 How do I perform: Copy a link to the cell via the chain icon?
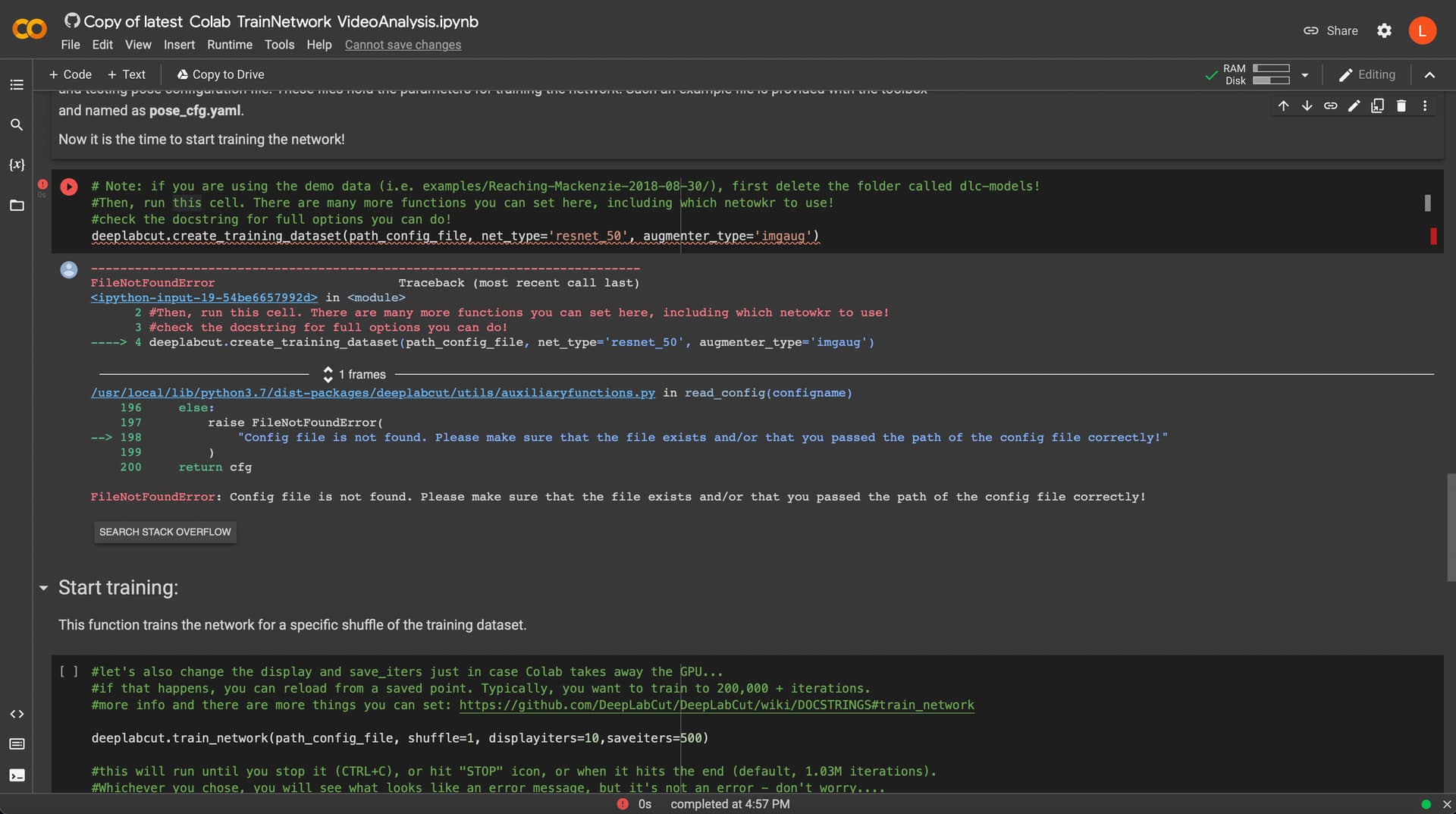pos(1331,105)
